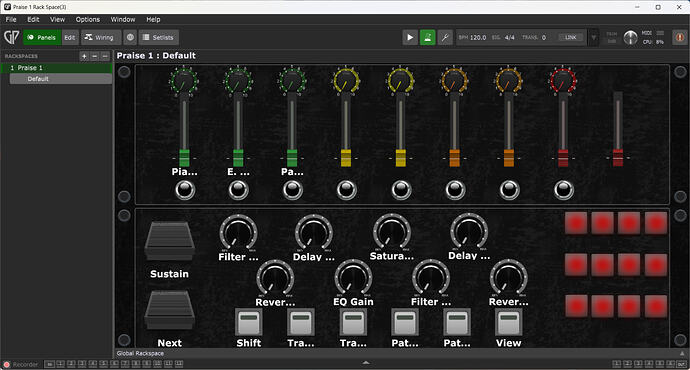The height and width of the screenshot is (370, 690).
Task: Switch to Edit mode
Action: 70,37
